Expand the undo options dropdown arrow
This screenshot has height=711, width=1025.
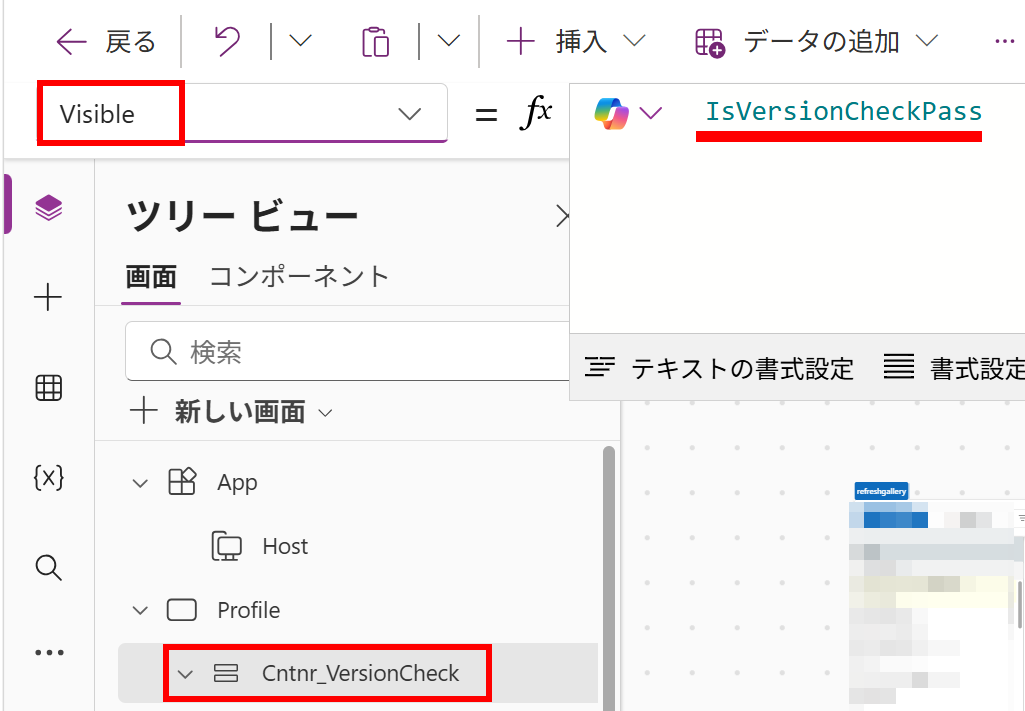coord(300,41)
